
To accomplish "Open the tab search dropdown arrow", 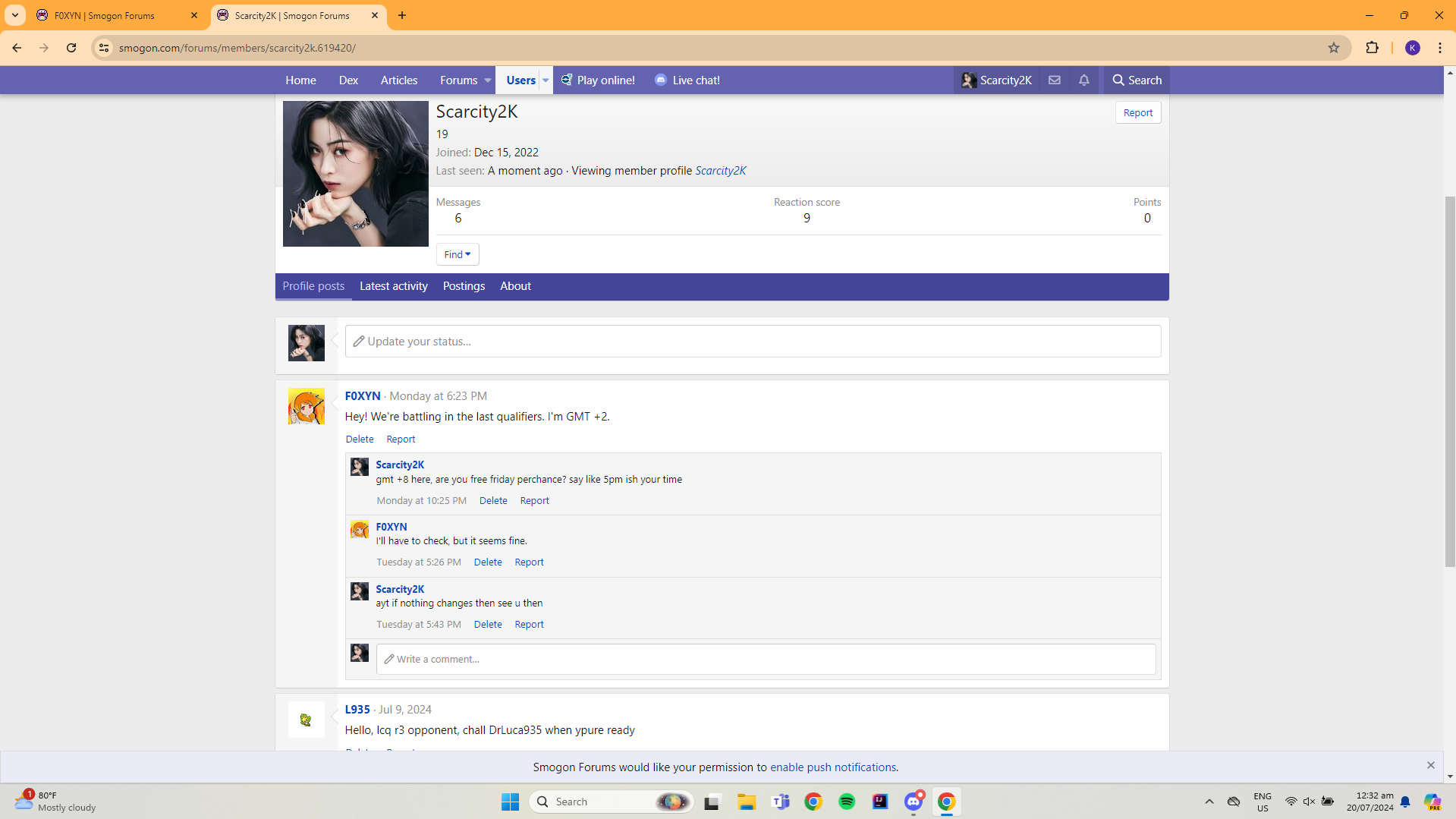I will tap(15, 15).
